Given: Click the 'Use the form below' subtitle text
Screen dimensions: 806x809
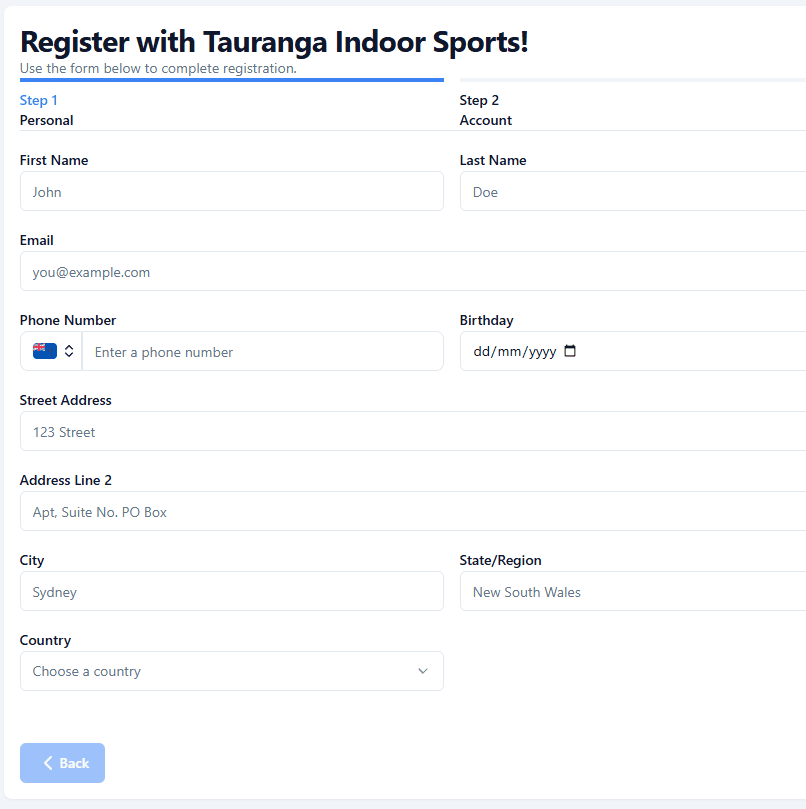Looking at the screenshot, I should point(158,68).
